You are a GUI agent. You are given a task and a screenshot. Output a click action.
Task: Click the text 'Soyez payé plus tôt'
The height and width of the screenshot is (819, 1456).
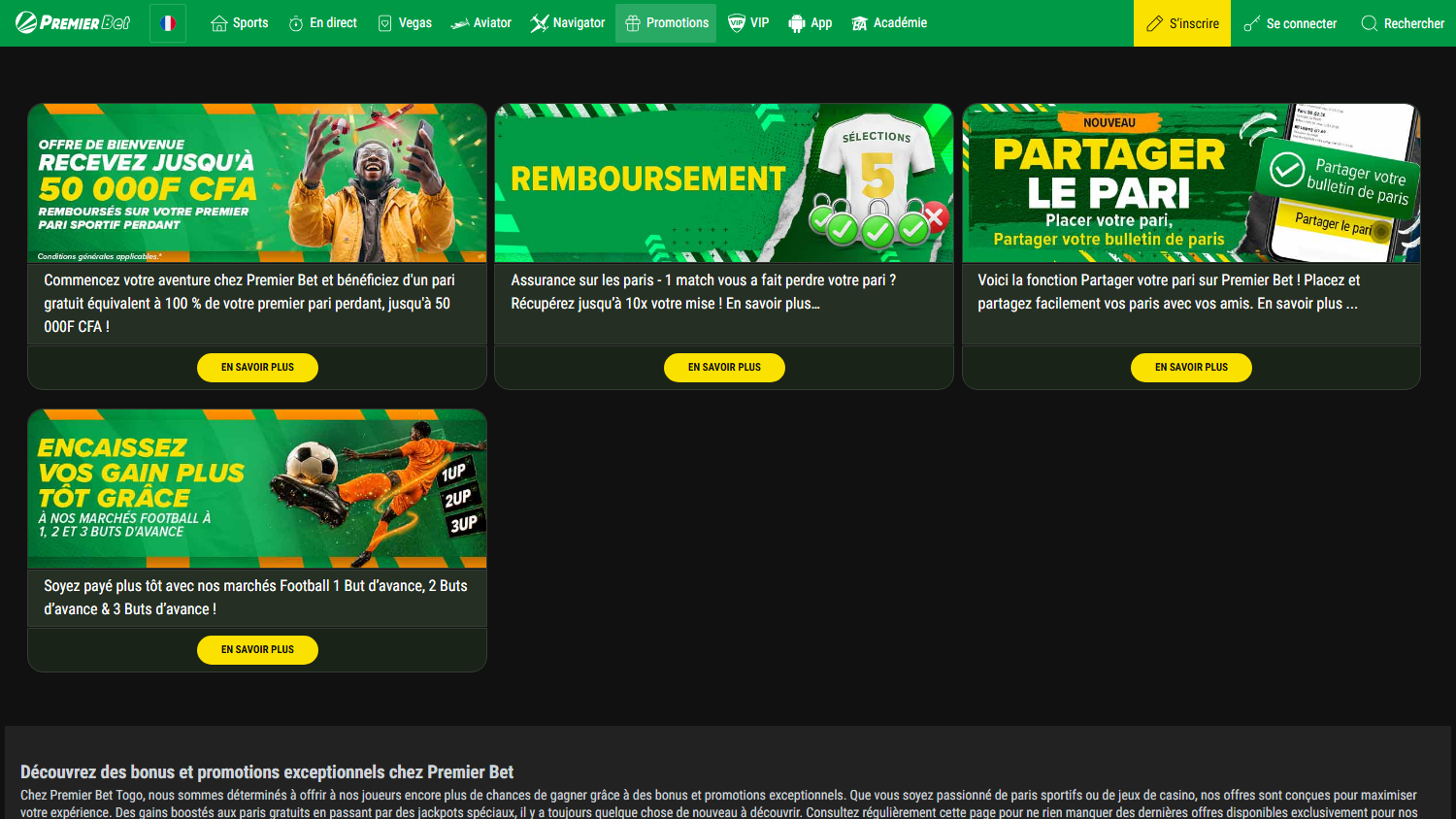point(104,586)
